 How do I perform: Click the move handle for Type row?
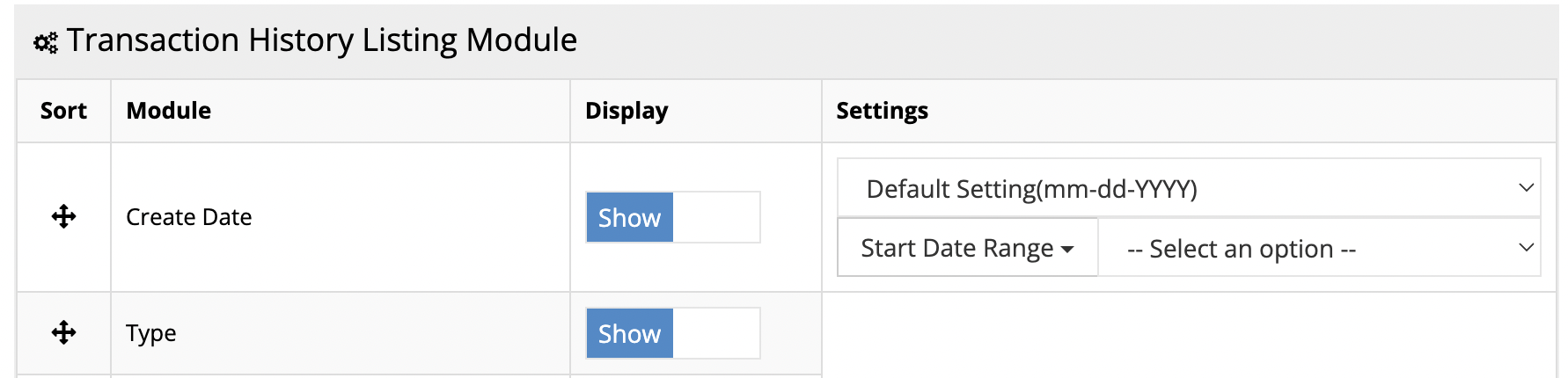[63, 332]
